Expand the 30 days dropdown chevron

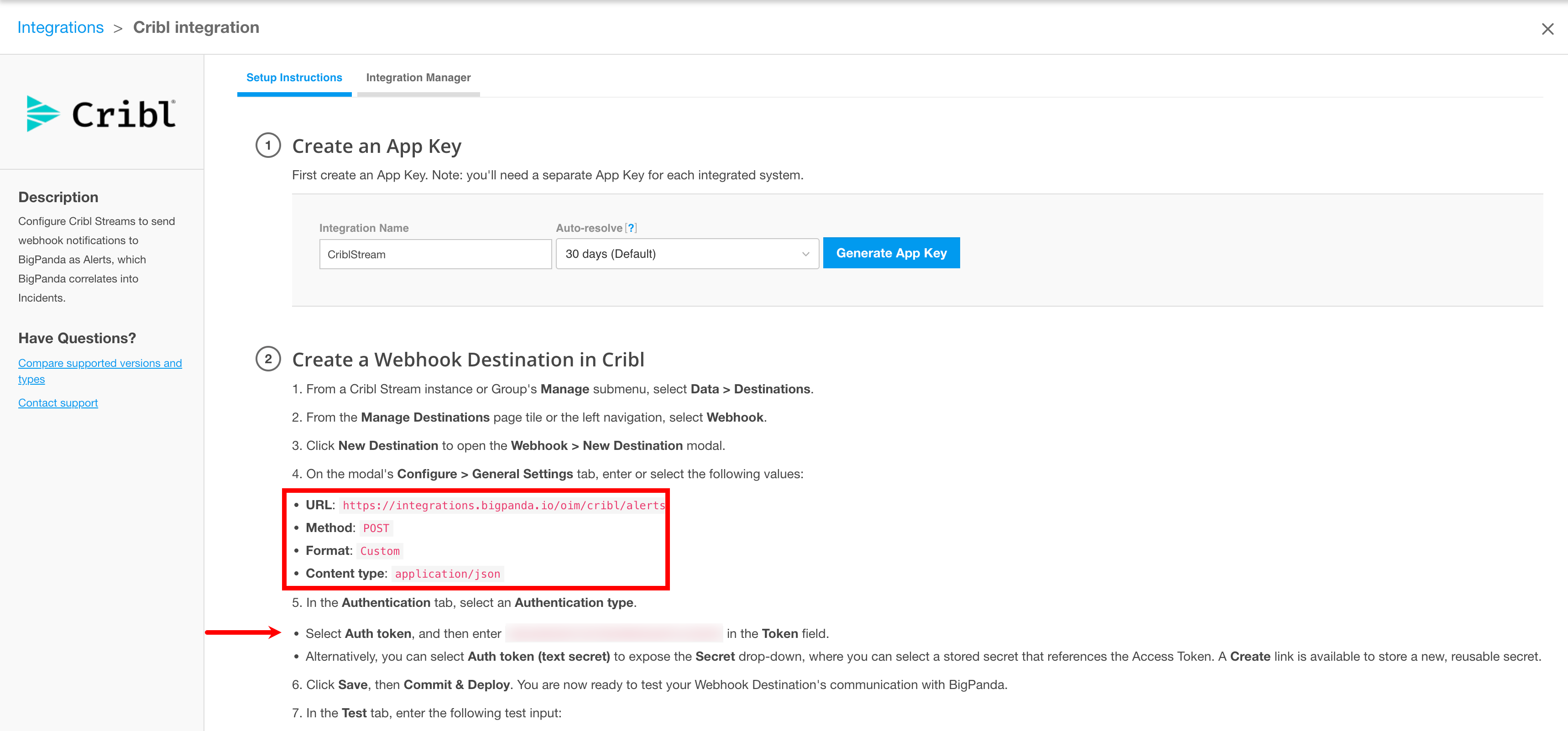pyautogui.click(x=805, y=254)
